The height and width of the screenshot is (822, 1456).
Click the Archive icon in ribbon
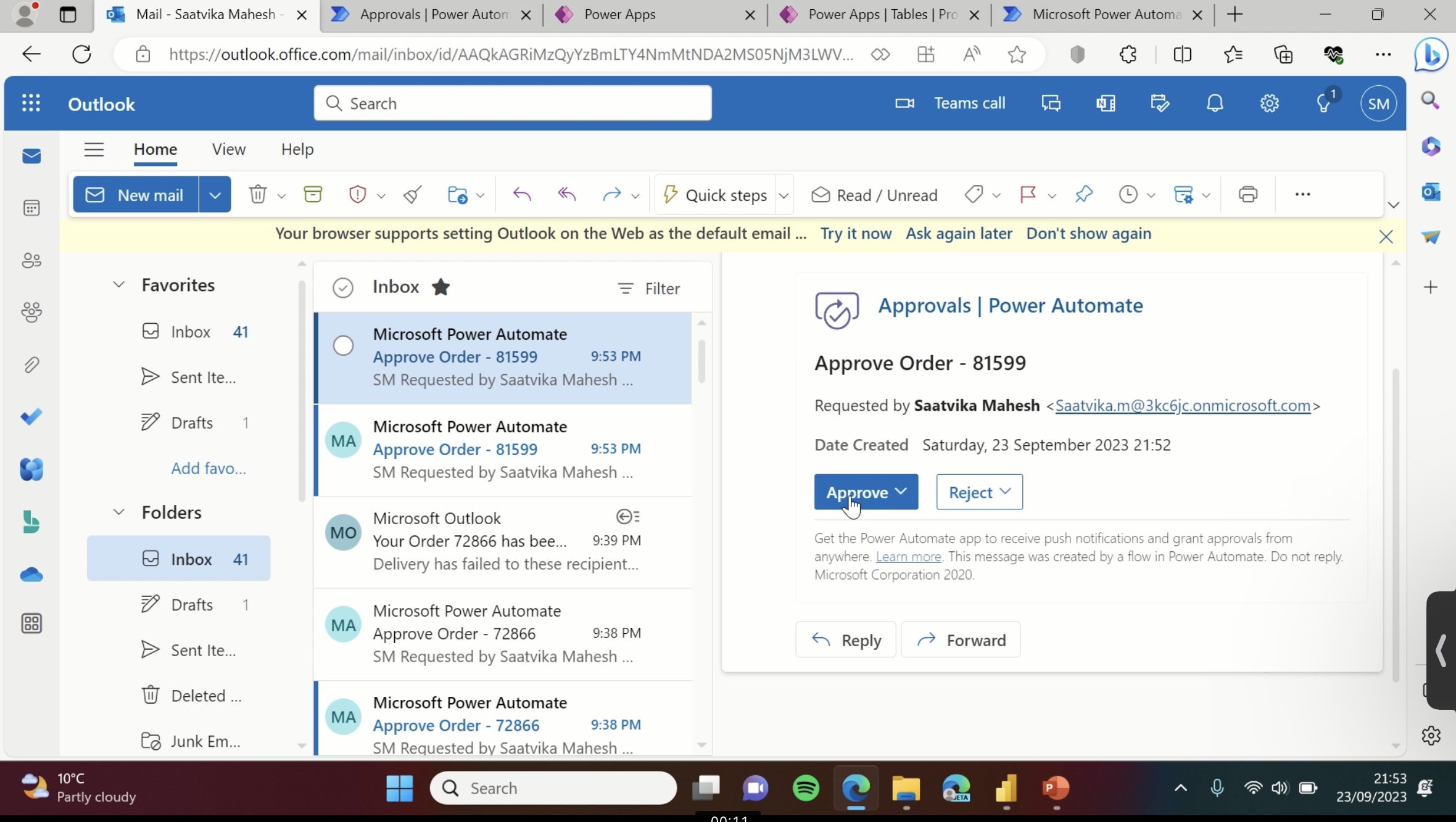[x=313, y=195]
